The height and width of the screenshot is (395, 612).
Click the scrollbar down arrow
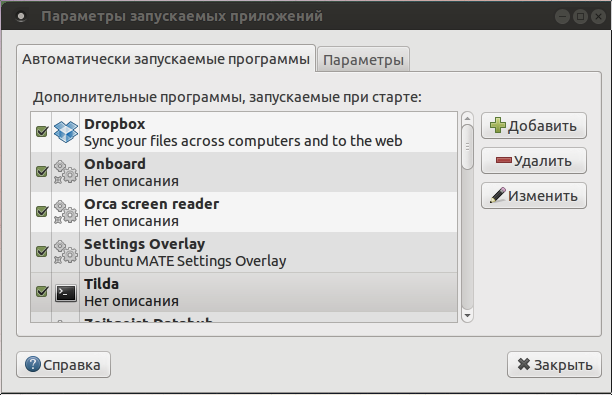[x=467, y=315]
